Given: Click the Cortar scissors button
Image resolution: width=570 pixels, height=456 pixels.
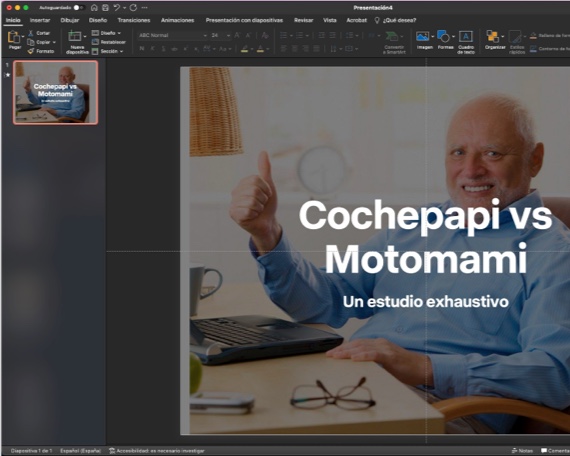Looking at the screenshot, I should click(x=39, y=33).
